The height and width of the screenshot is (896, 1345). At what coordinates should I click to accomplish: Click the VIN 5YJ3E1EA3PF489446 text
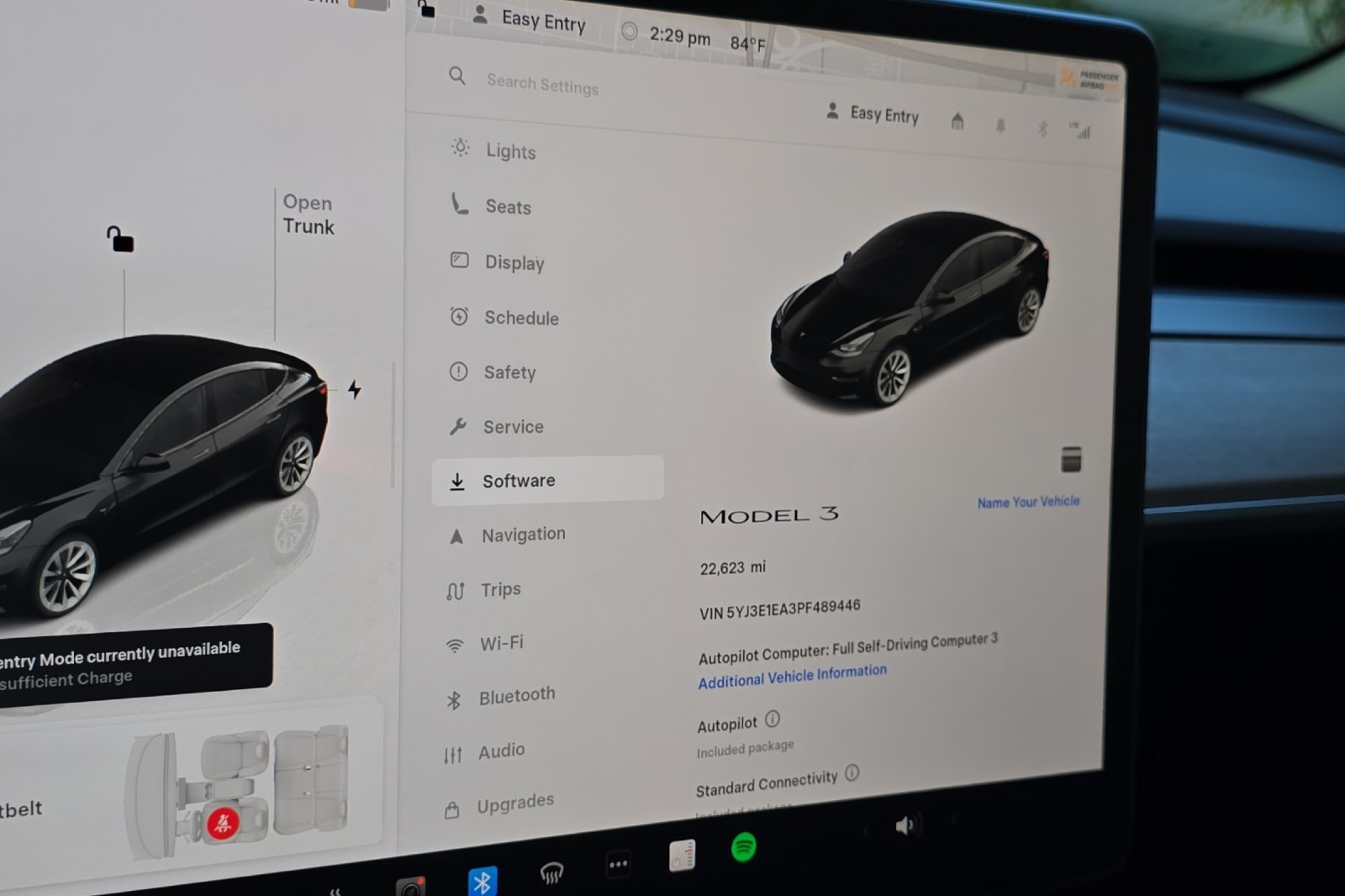pos(779,609)
